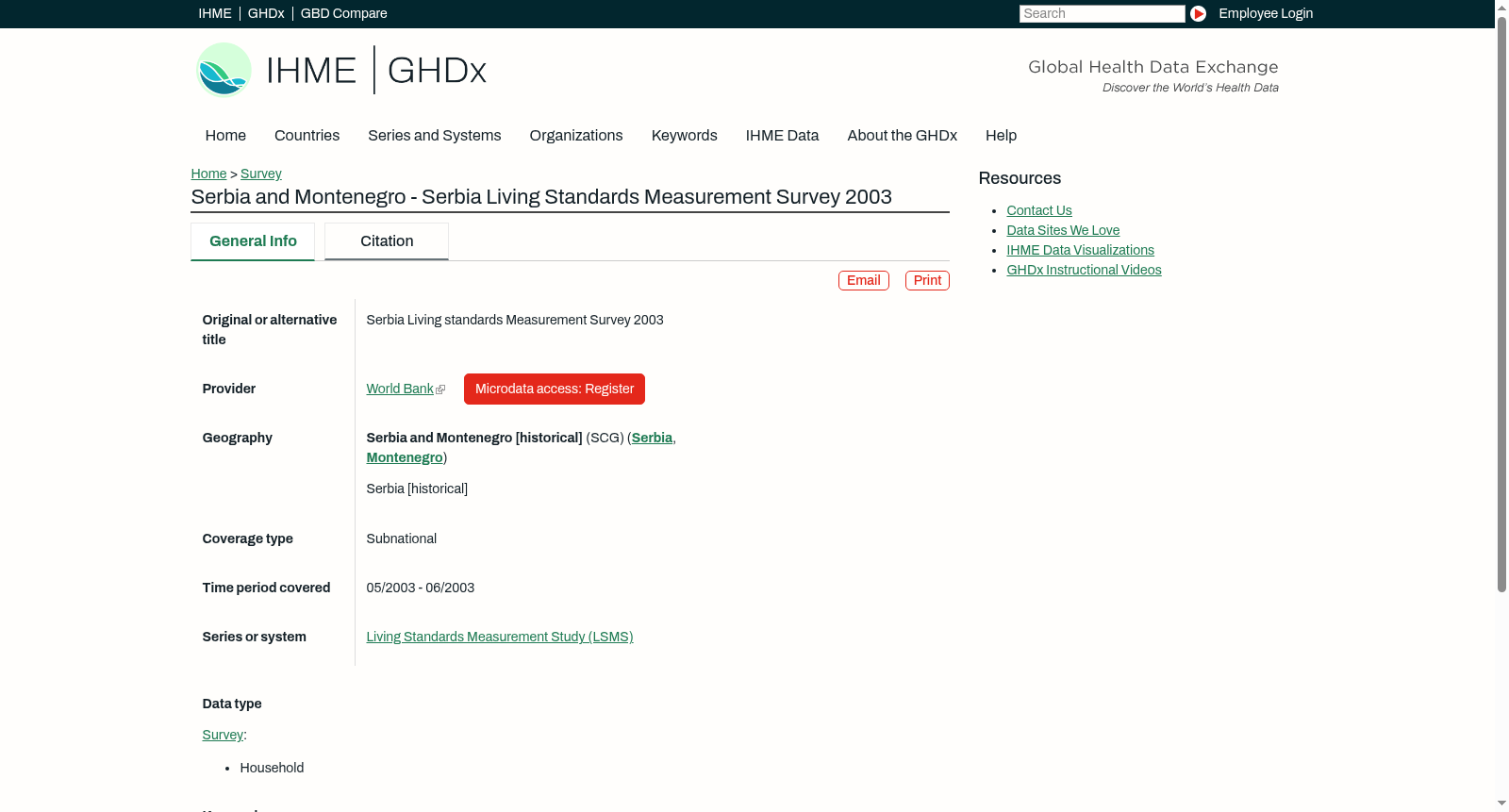Click the Print button
The width and height of the screenshot is (1509, 812).
coord(927,281)
